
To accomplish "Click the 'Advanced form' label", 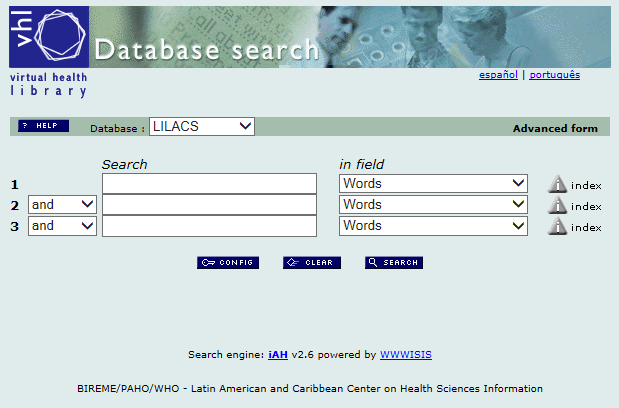I will point(555,129).
